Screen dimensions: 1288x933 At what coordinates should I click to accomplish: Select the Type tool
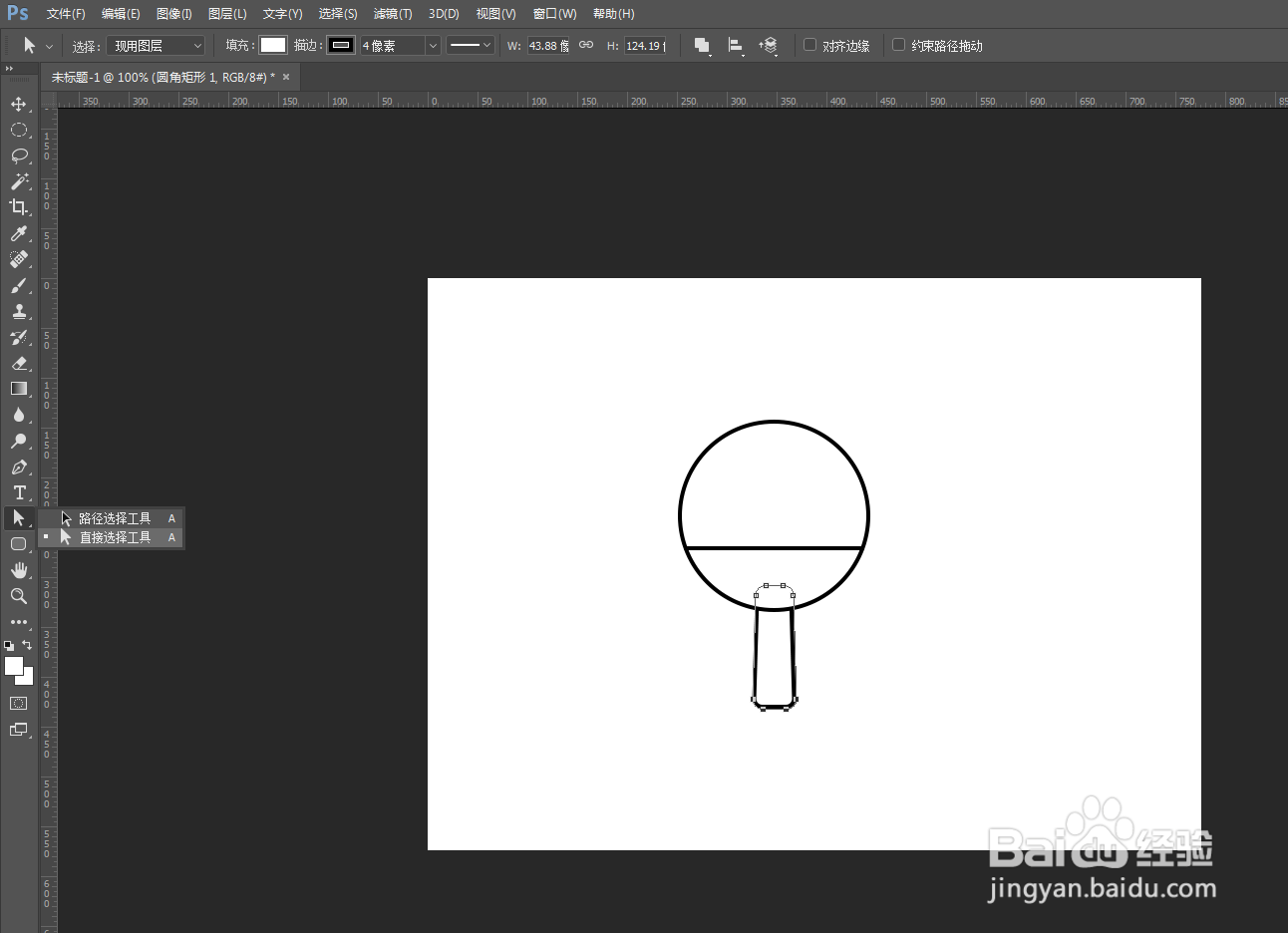click(x=18, y=492)
